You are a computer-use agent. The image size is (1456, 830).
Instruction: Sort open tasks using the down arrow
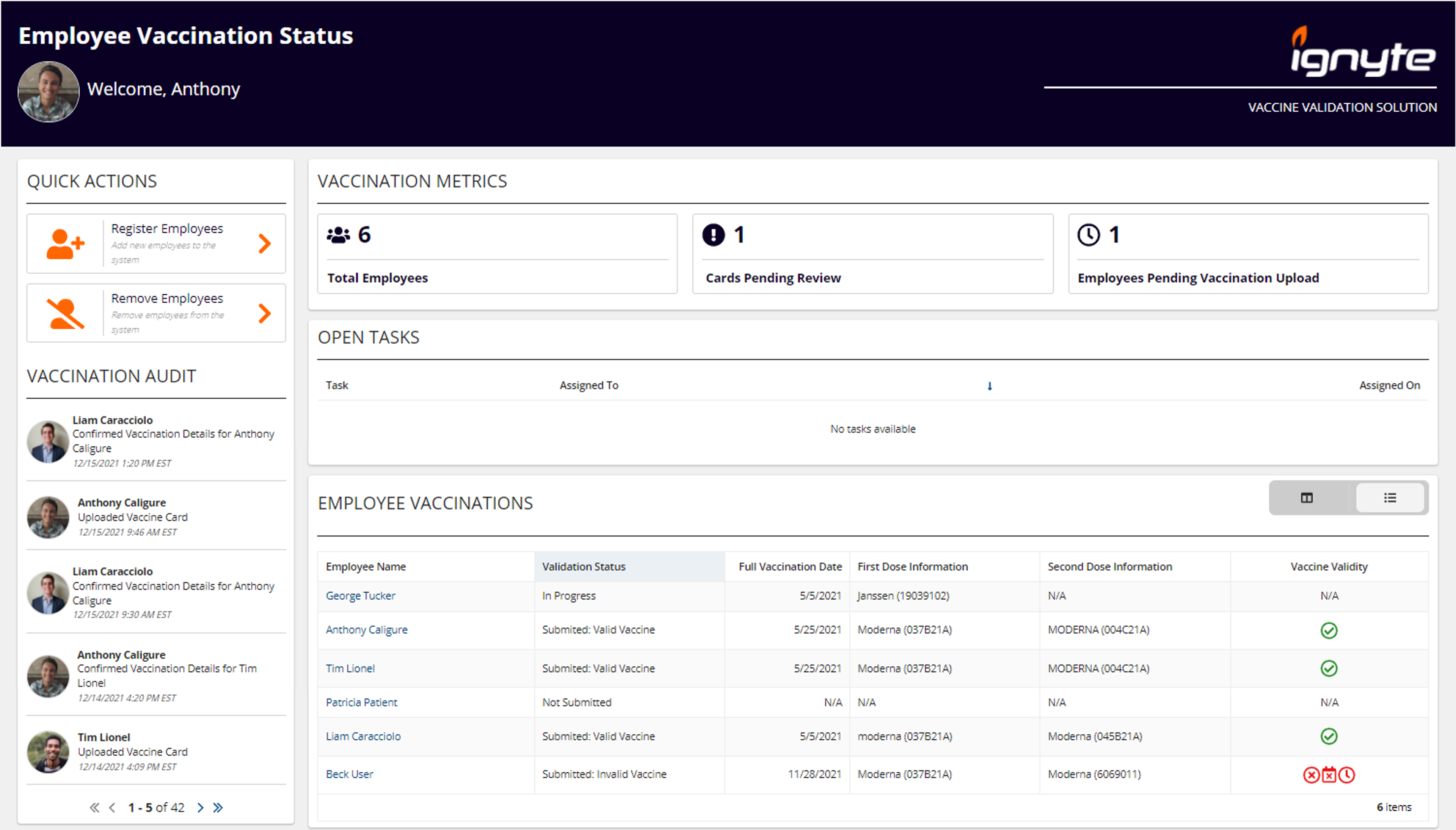pyautogui.click(x=990, y=386)
